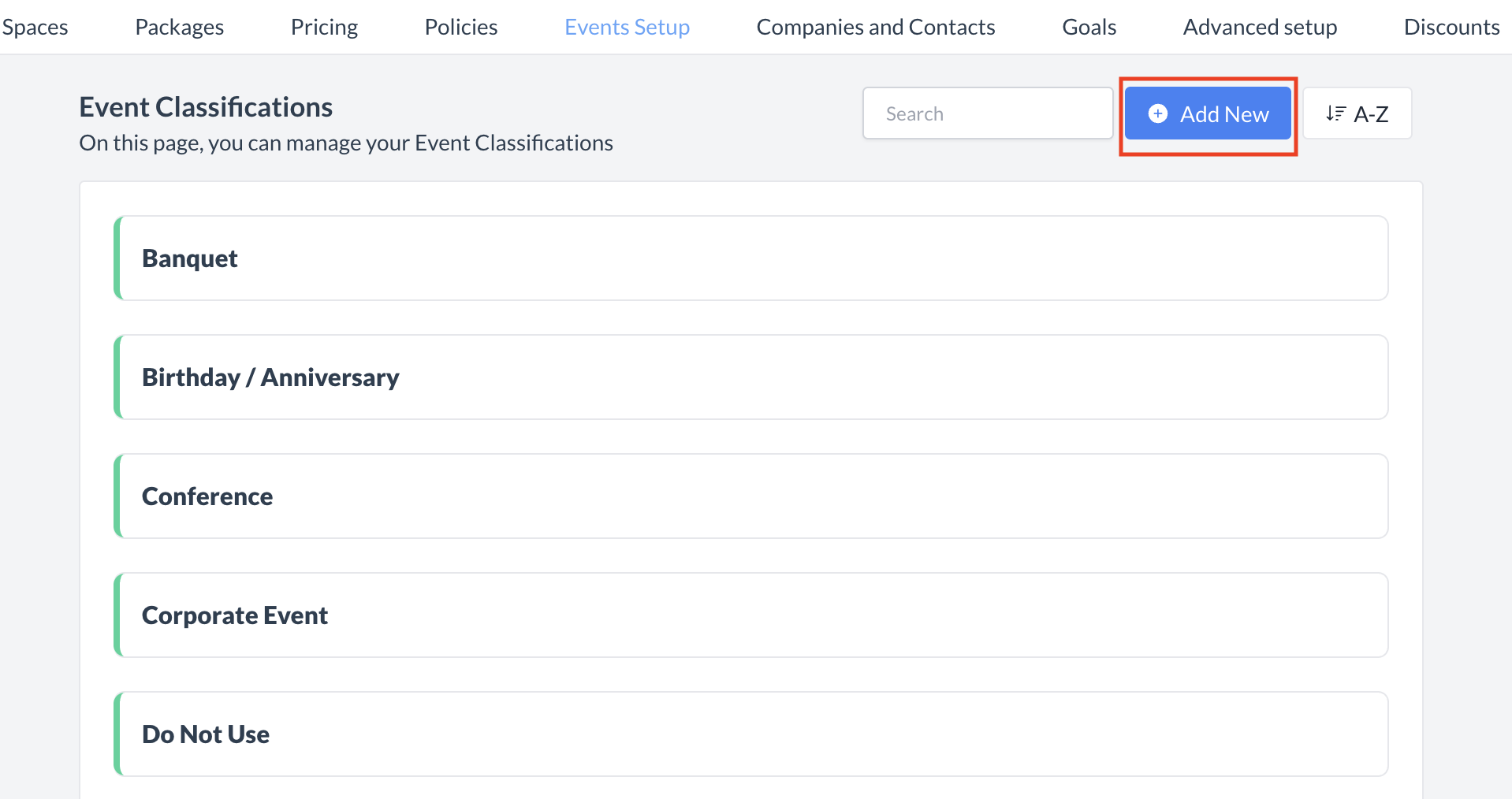View the Policies tab
Image resolution: width=1512 pixels, height=799 pixels.
click(460, 27)
